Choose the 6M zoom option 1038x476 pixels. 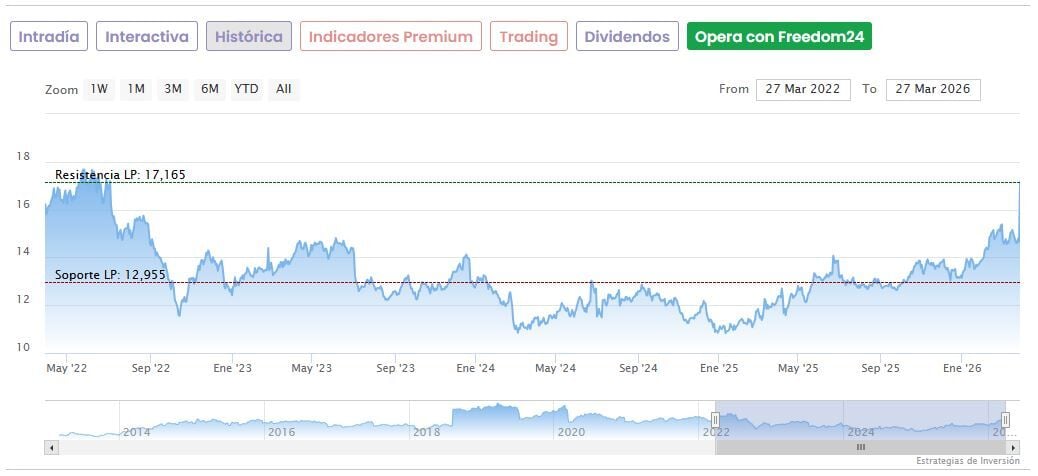pos(209,89)
